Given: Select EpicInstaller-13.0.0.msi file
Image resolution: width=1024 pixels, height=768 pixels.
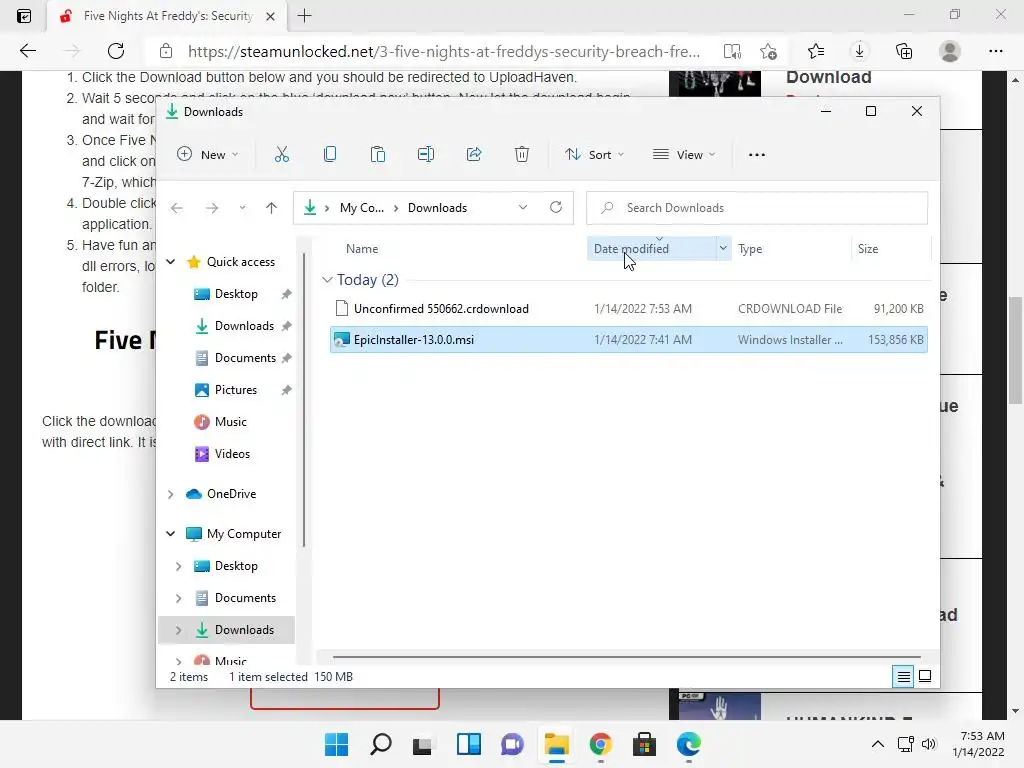Looking at the screenshot, I should click(629, 340).
